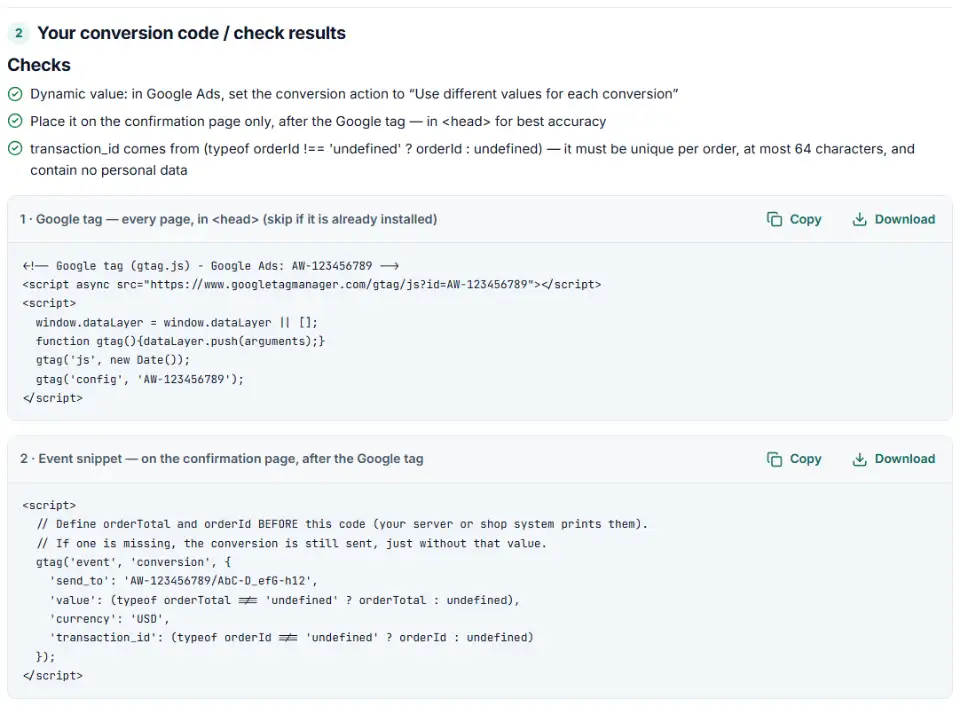Click the googletagmanager script src line
The height and width of the screenshot is (706, 960).
312,284
